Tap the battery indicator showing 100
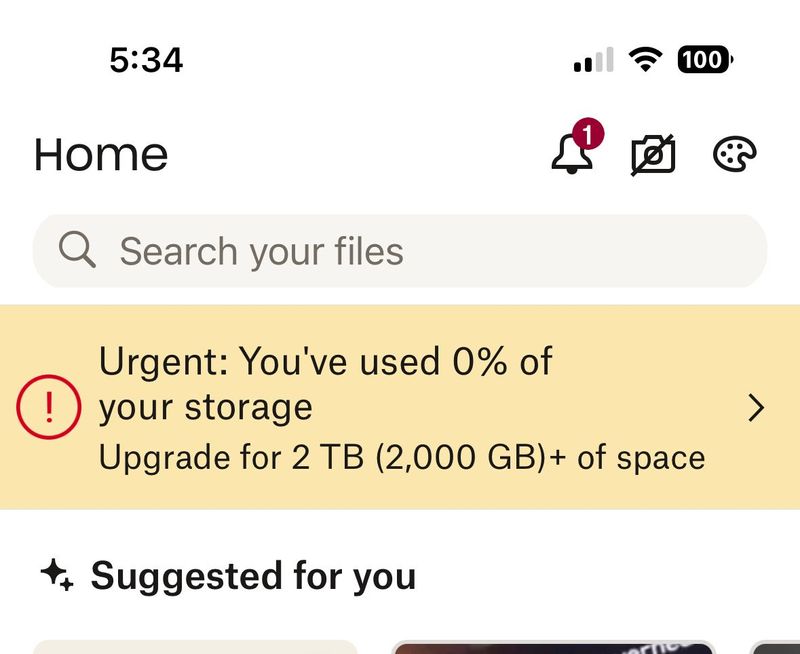 pos(705,60)
